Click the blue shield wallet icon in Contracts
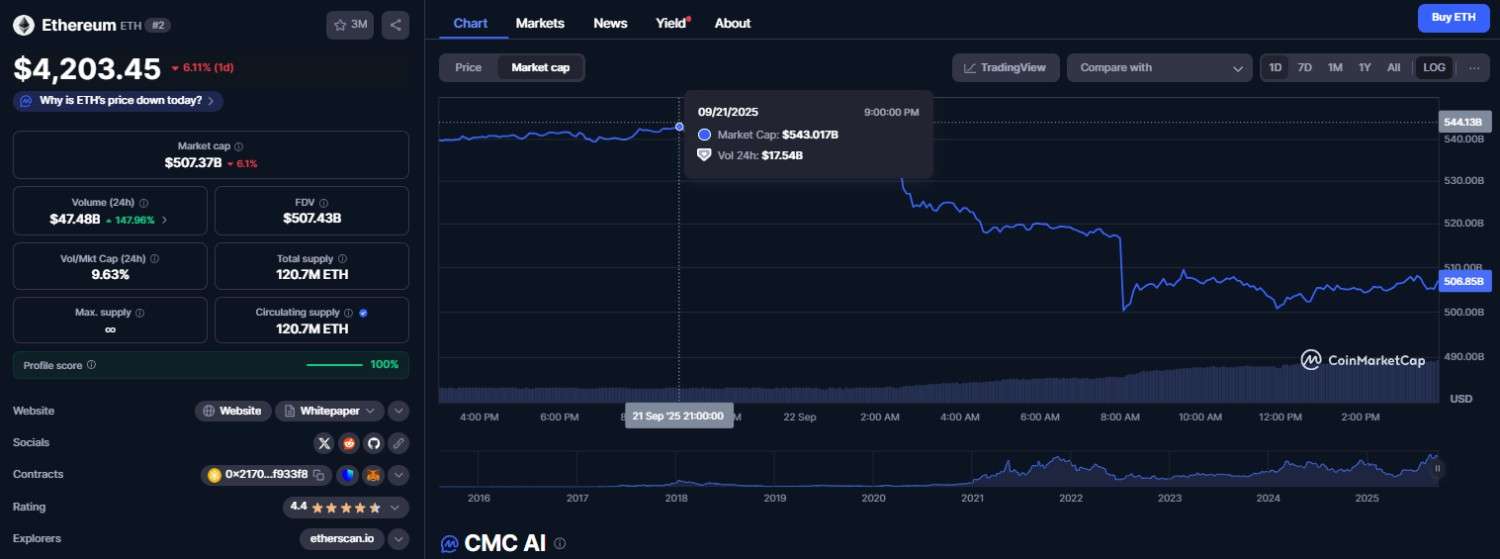The width and height of the screenshot is (1500, 559). click(x=347, y=475)
